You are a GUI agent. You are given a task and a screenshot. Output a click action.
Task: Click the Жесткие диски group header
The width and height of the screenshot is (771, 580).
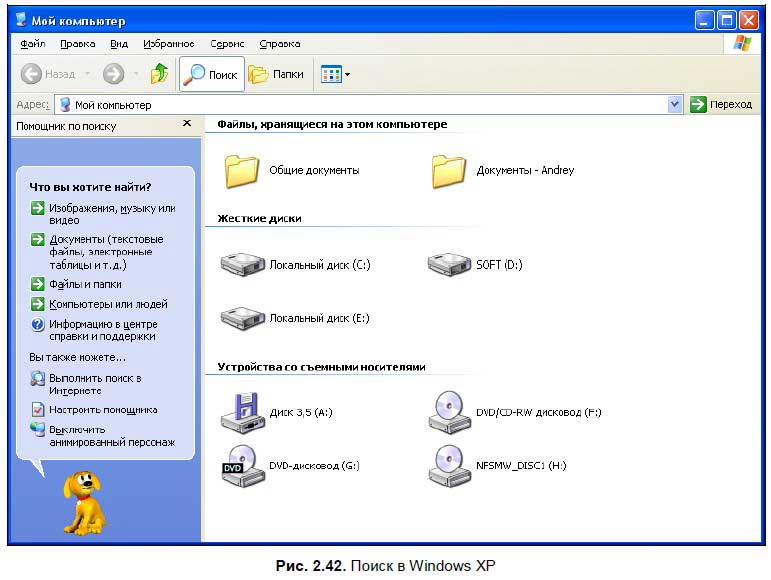pyautogui.click(x=260, y=218)
